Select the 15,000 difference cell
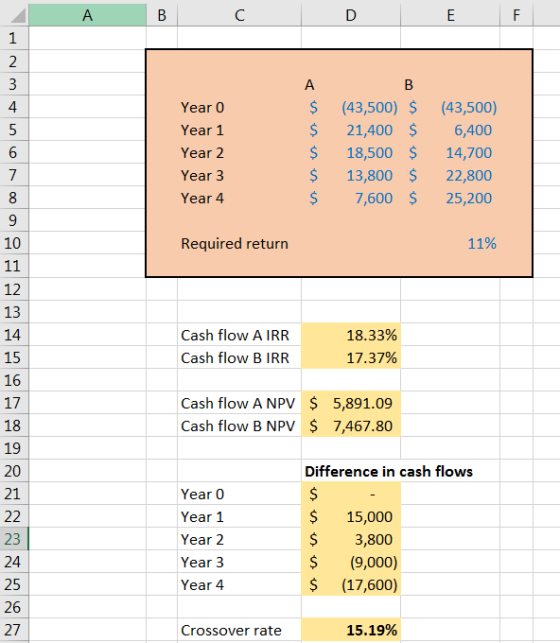The image size is (560, 643). [x=351, y=517]
